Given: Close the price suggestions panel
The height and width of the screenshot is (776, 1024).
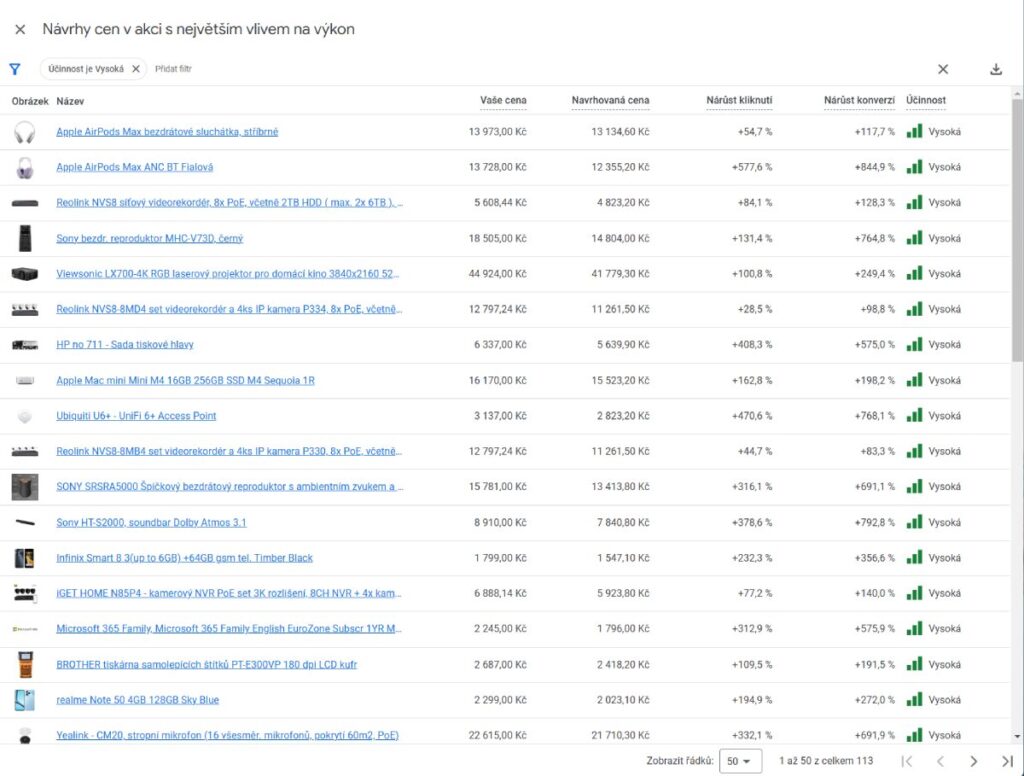Looking at the screenshot, I should [x=20, y=29].
